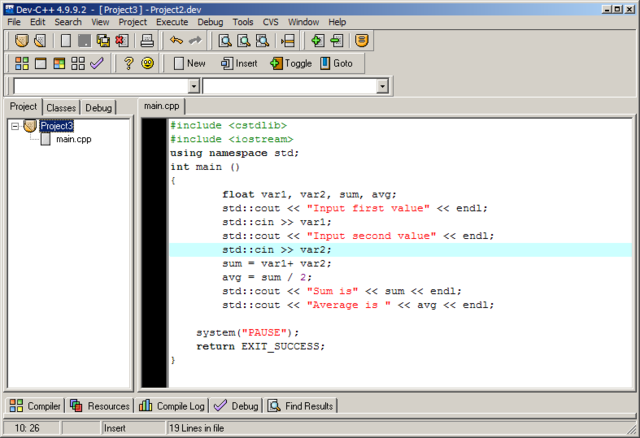Click the Compile icon with colored squares
The image size is (640, 438).
point(22,63)
